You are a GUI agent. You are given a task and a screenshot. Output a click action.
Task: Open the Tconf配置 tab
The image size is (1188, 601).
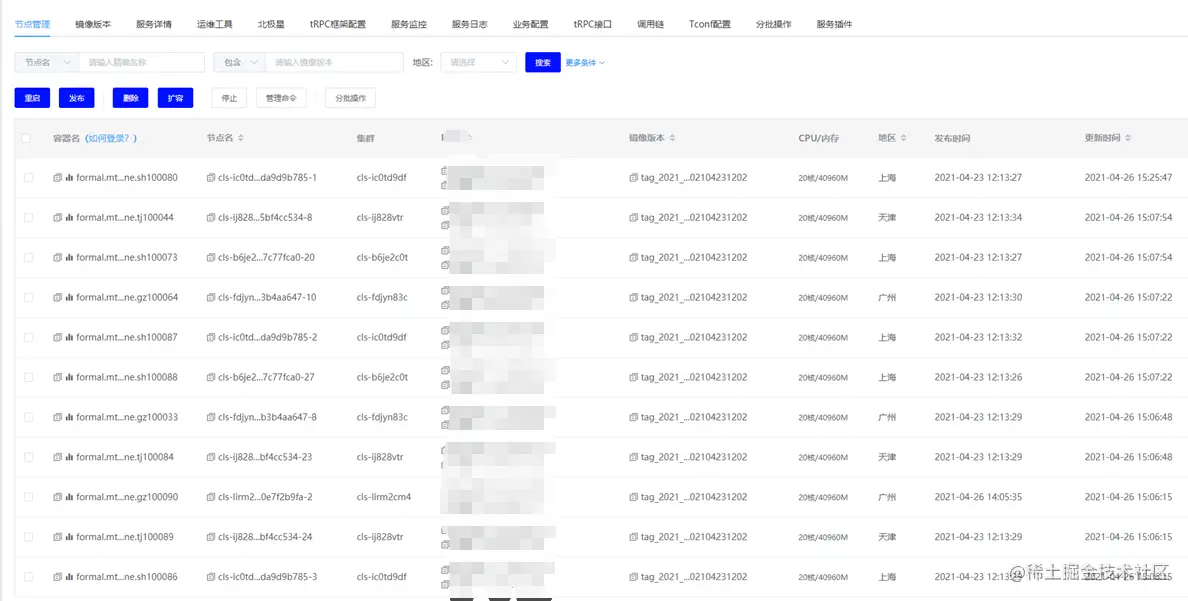pos(710,24)
